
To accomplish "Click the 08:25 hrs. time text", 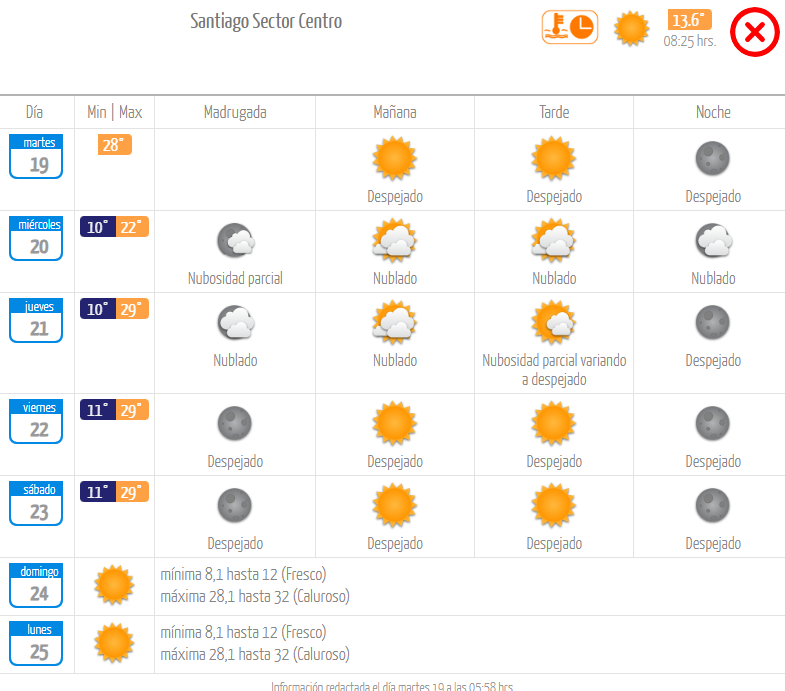I will (689, 41).
